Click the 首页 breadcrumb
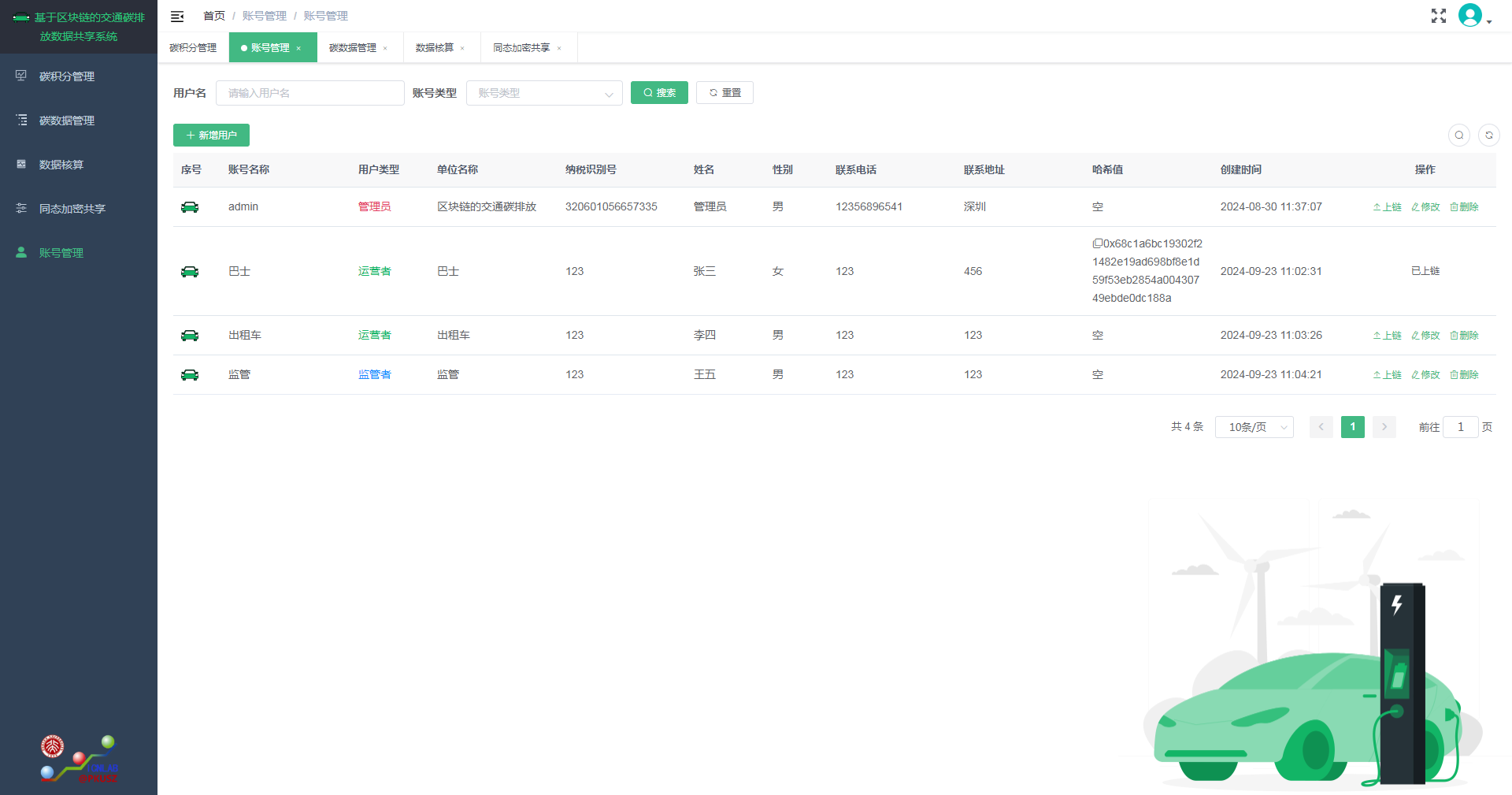1512x795 pixels. pyautogui.click(x=214, y=16)
